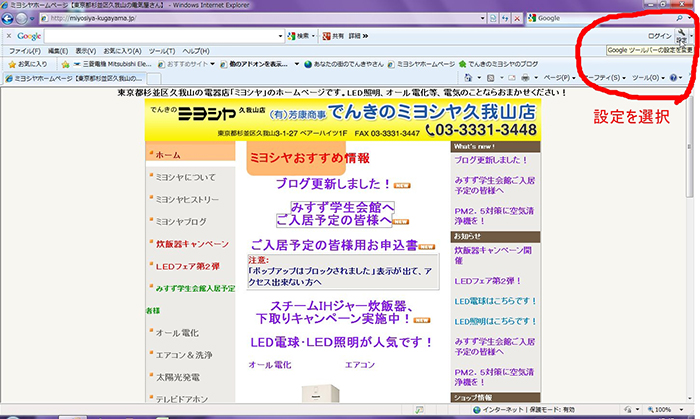Click the ログイン link in Google Toolbar
Screen dimensions: 700x419
658,35
